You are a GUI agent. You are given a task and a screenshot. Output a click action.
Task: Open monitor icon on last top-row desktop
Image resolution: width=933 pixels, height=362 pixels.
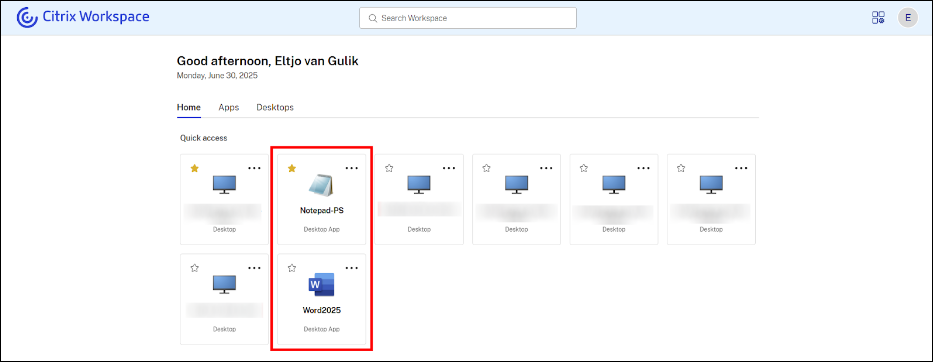coord(711,185)
